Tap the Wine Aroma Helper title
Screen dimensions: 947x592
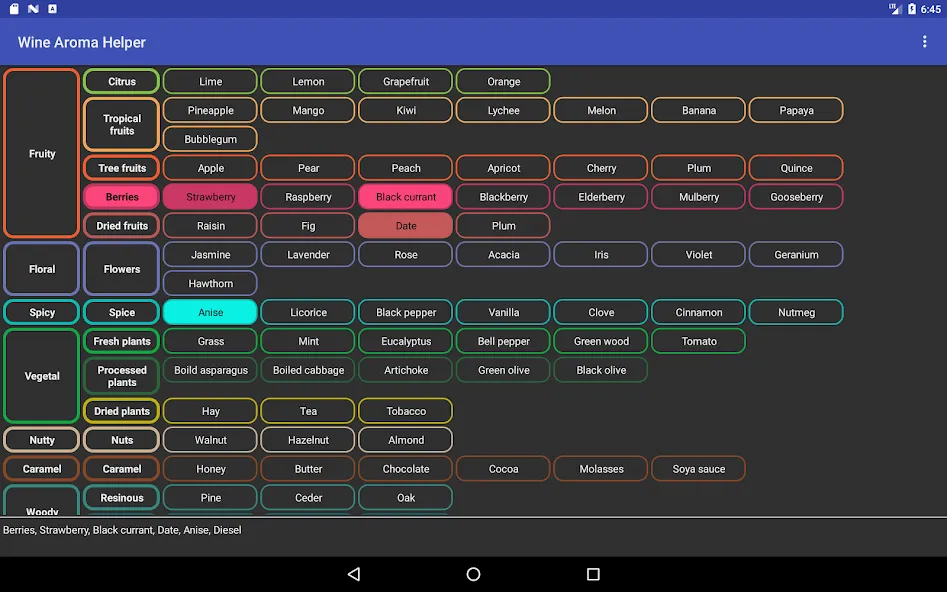click(x=82, y=42)
